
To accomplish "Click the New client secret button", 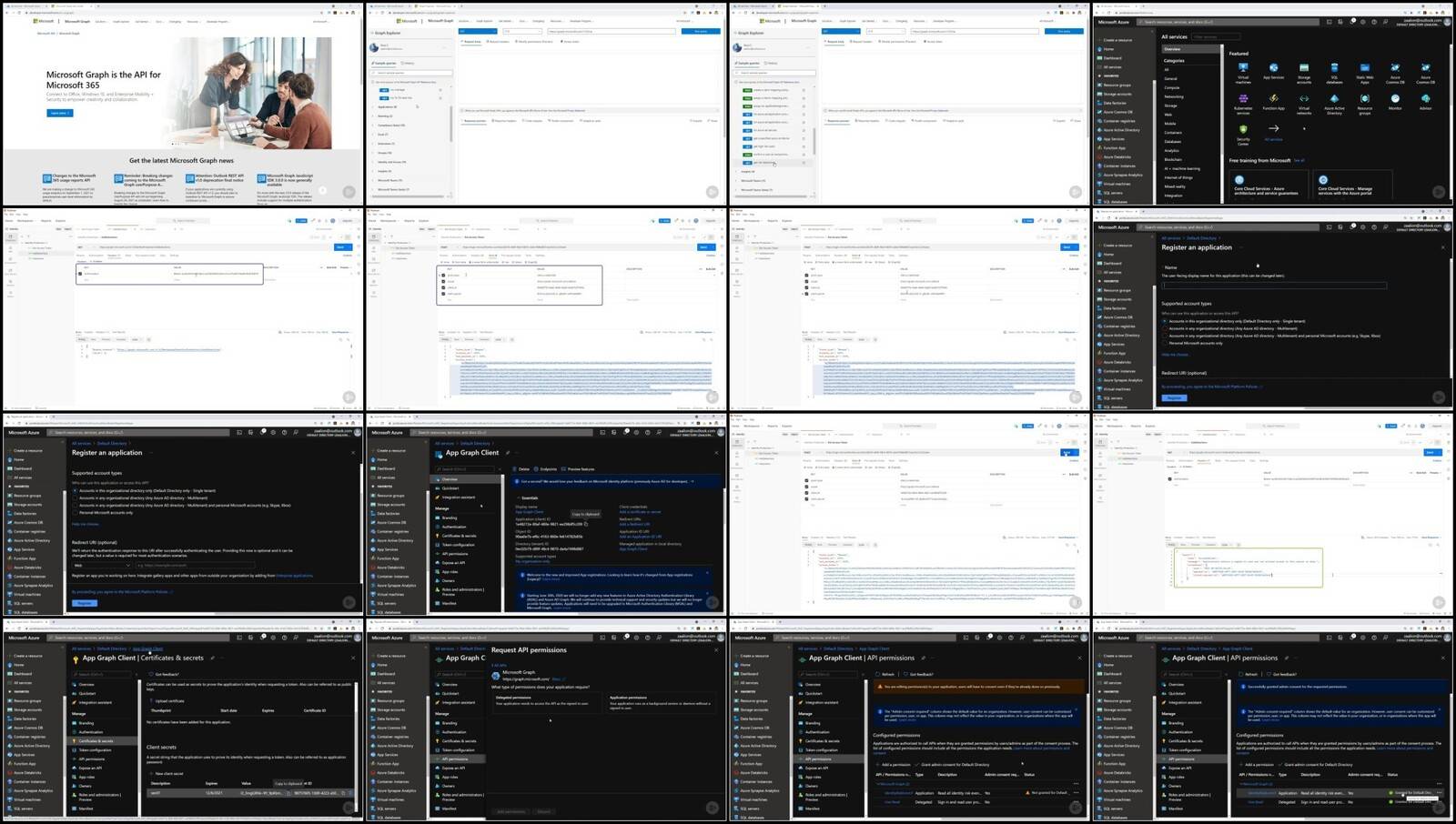I will tap(167, 773).
